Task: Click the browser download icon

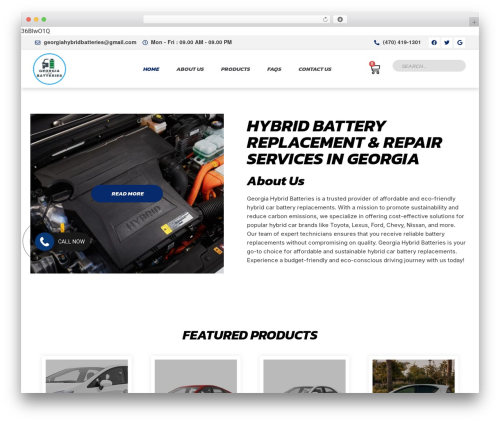Action: pos(340,19)
